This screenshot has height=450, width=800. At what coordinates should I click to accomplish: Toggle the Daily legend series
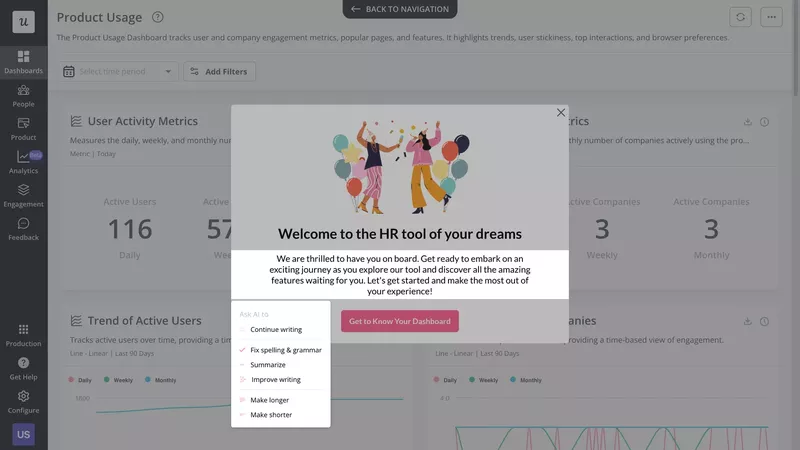80,380
